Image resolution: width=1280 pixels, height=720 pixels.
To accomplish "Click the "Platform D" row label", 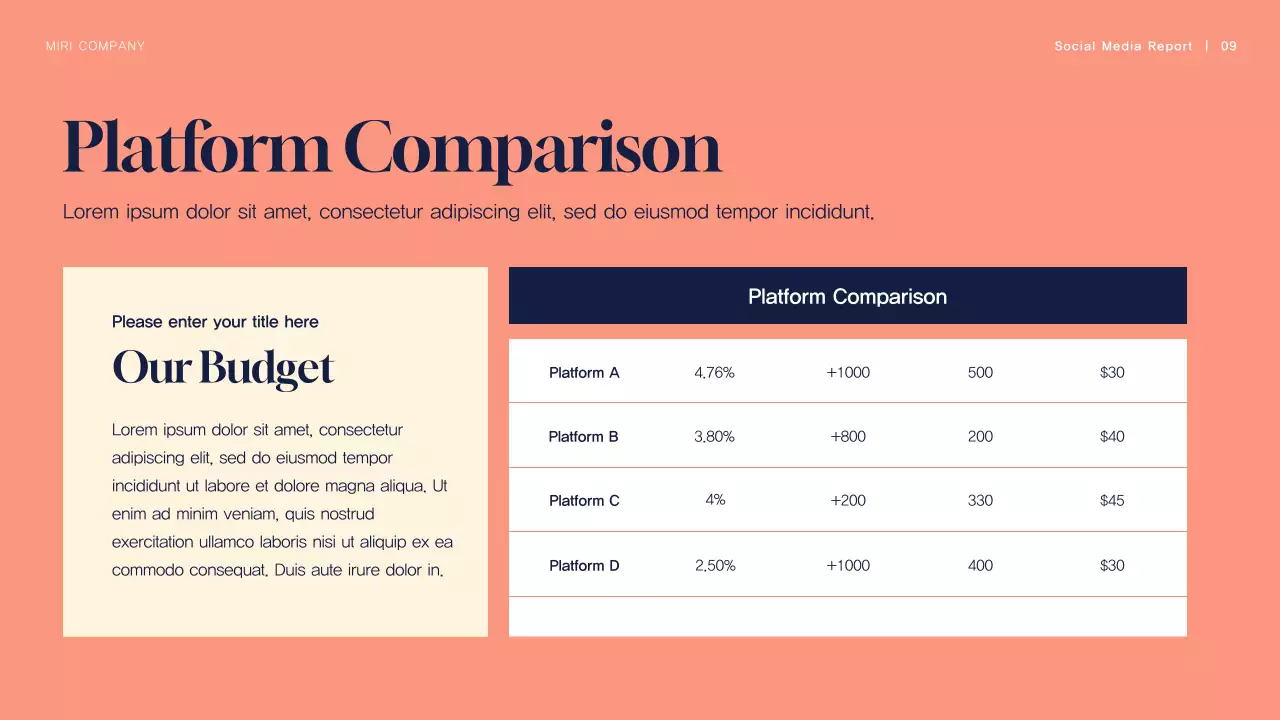I will 584,566.
